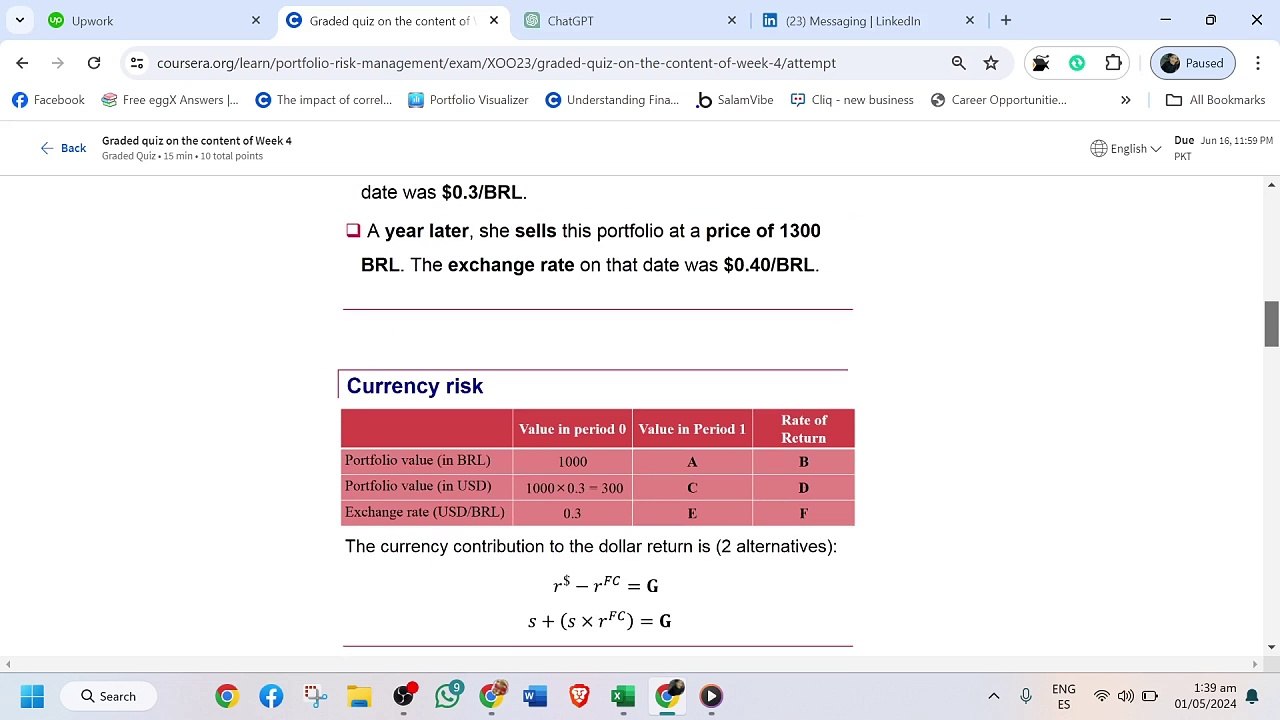
Task: Open File Explorer from the taskbar
Action: [x=359, y=696]
